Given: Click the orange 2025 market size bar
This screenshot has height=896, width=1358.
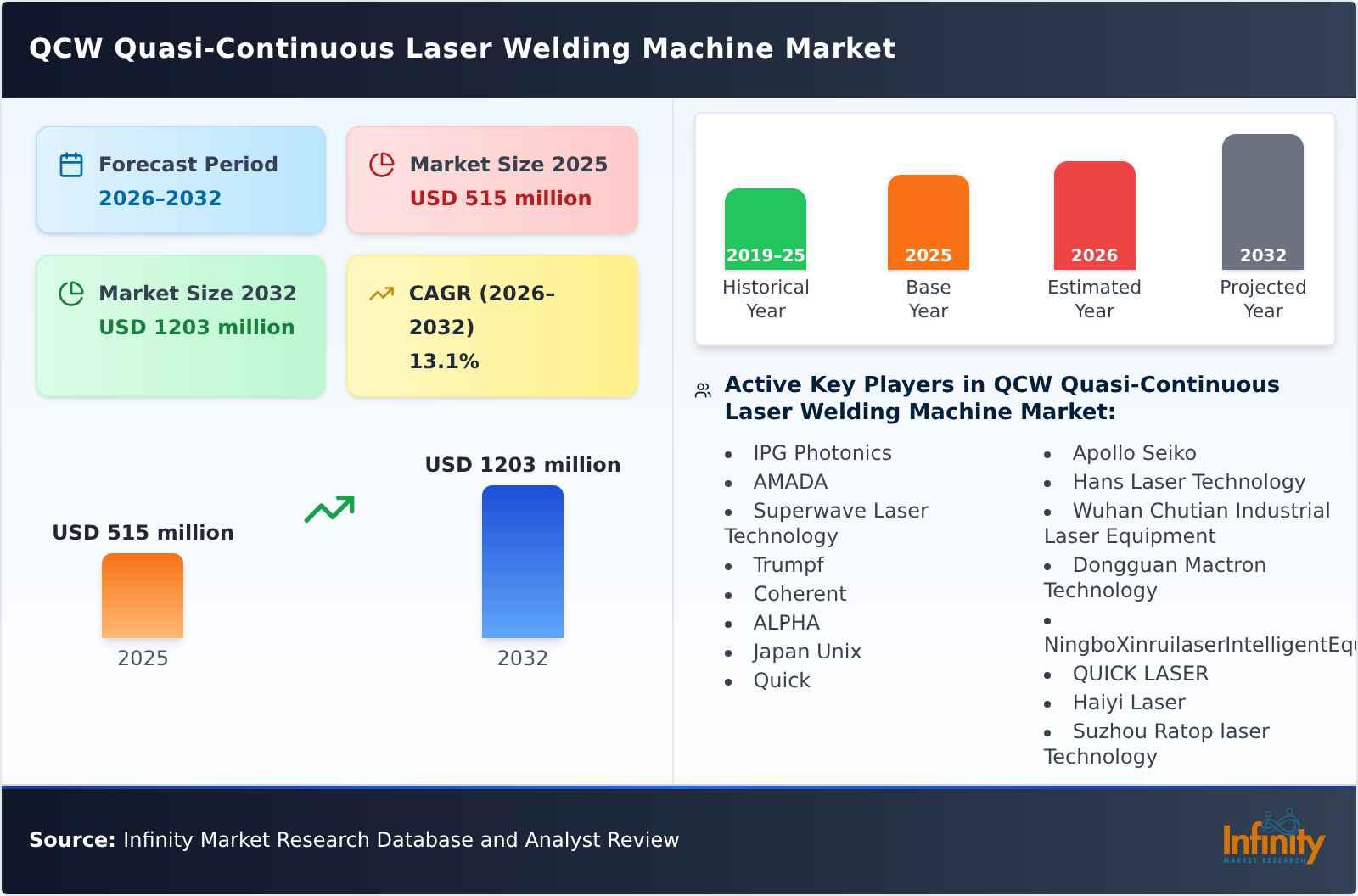Looking at the screenshot, I should (143, 596).
